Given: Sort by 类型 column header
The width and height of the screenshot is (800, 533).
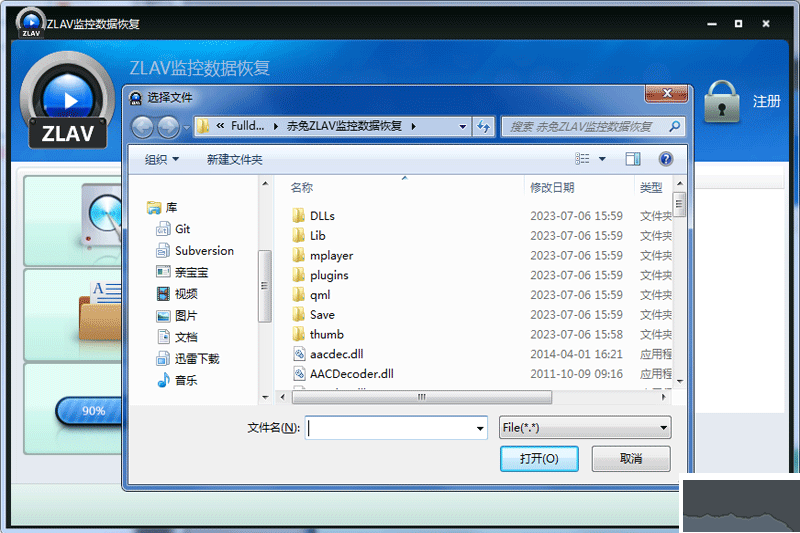Looking at the screenshot, I should click(651, 188).
